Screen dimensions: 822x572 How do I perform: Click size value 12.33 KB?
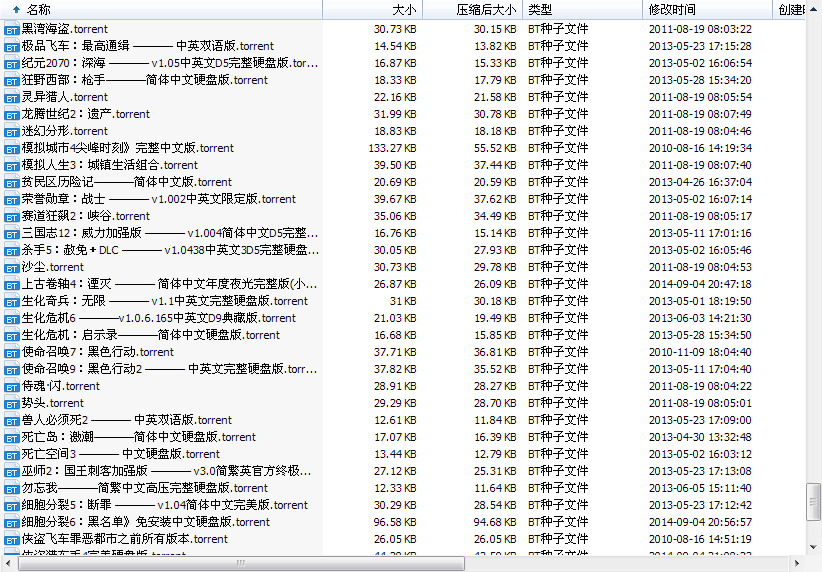395,488
